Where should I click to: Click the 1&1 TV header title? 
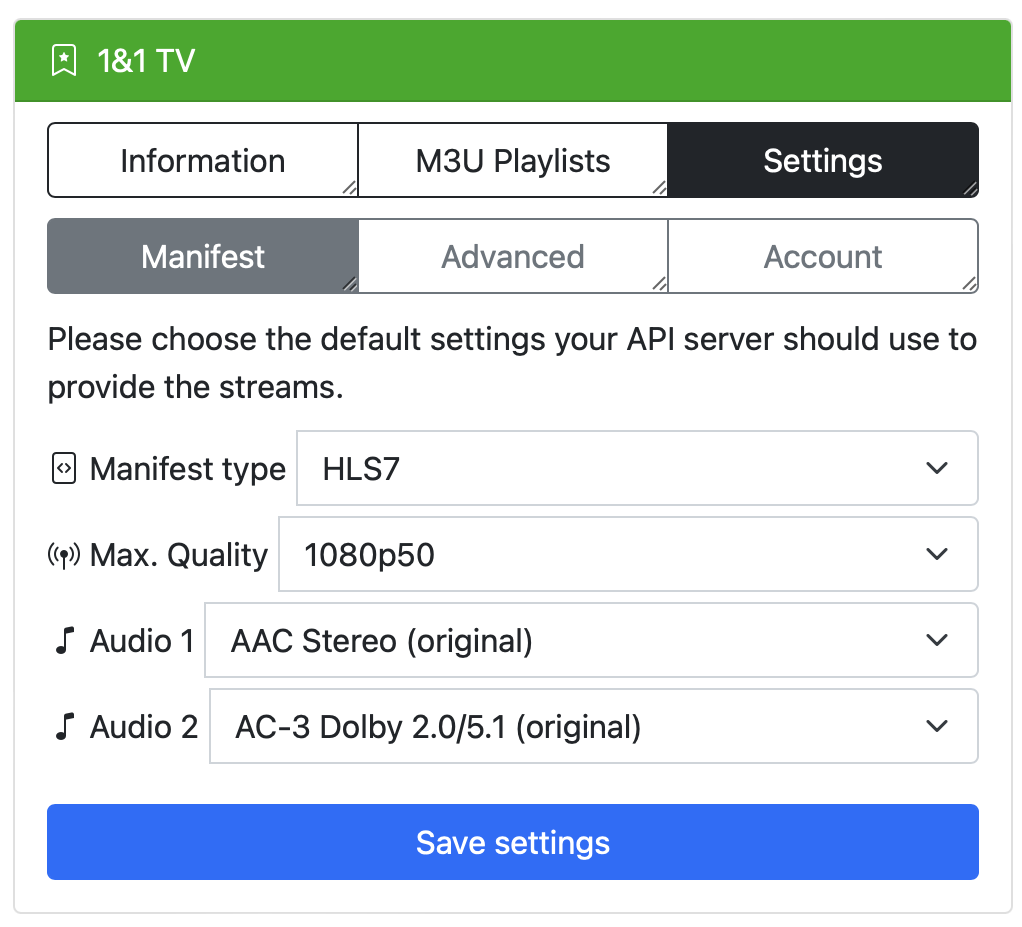click(x=146, y=61)
